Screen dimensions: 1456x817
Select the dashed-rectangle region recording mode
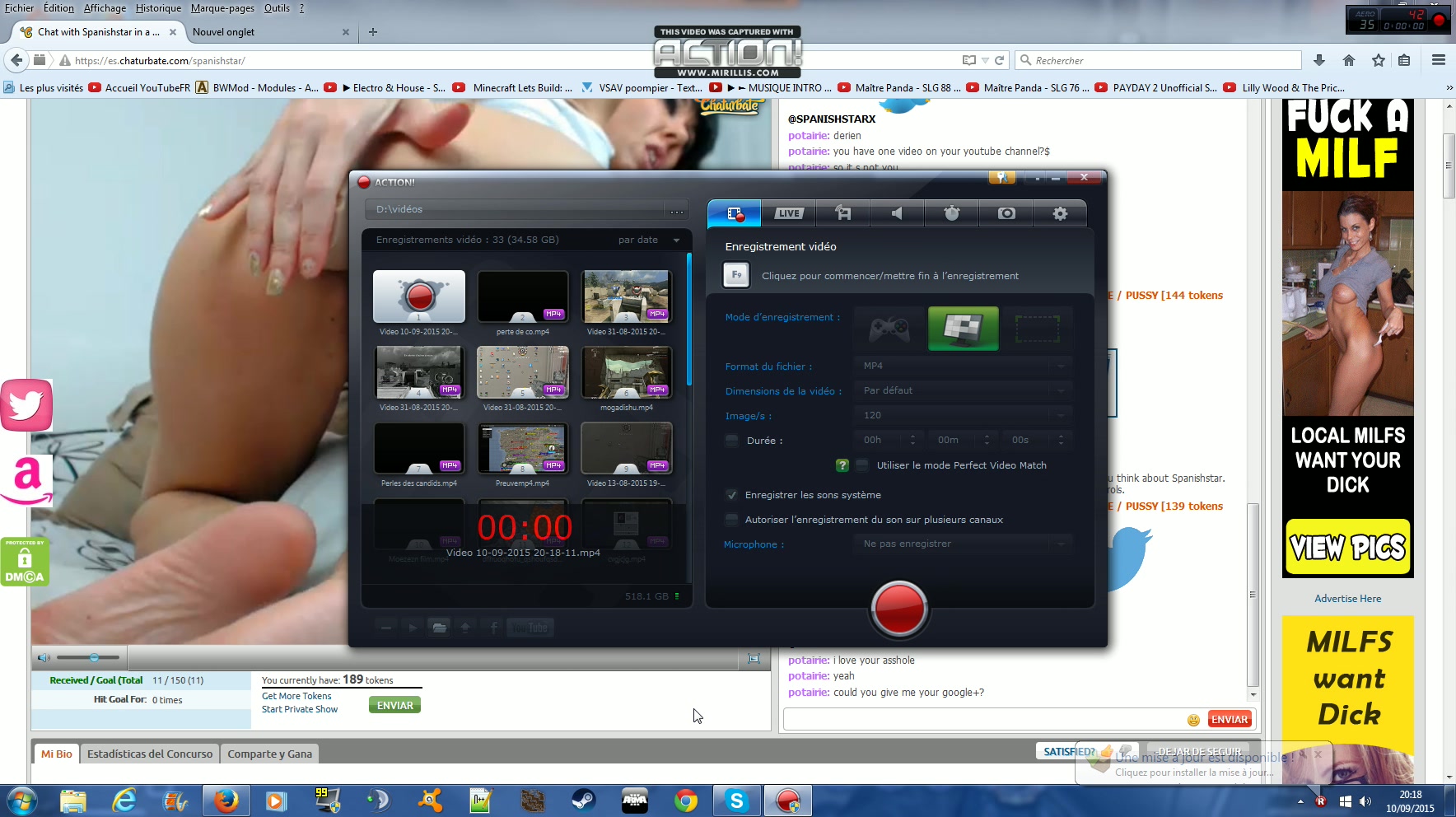point(1037,329)
